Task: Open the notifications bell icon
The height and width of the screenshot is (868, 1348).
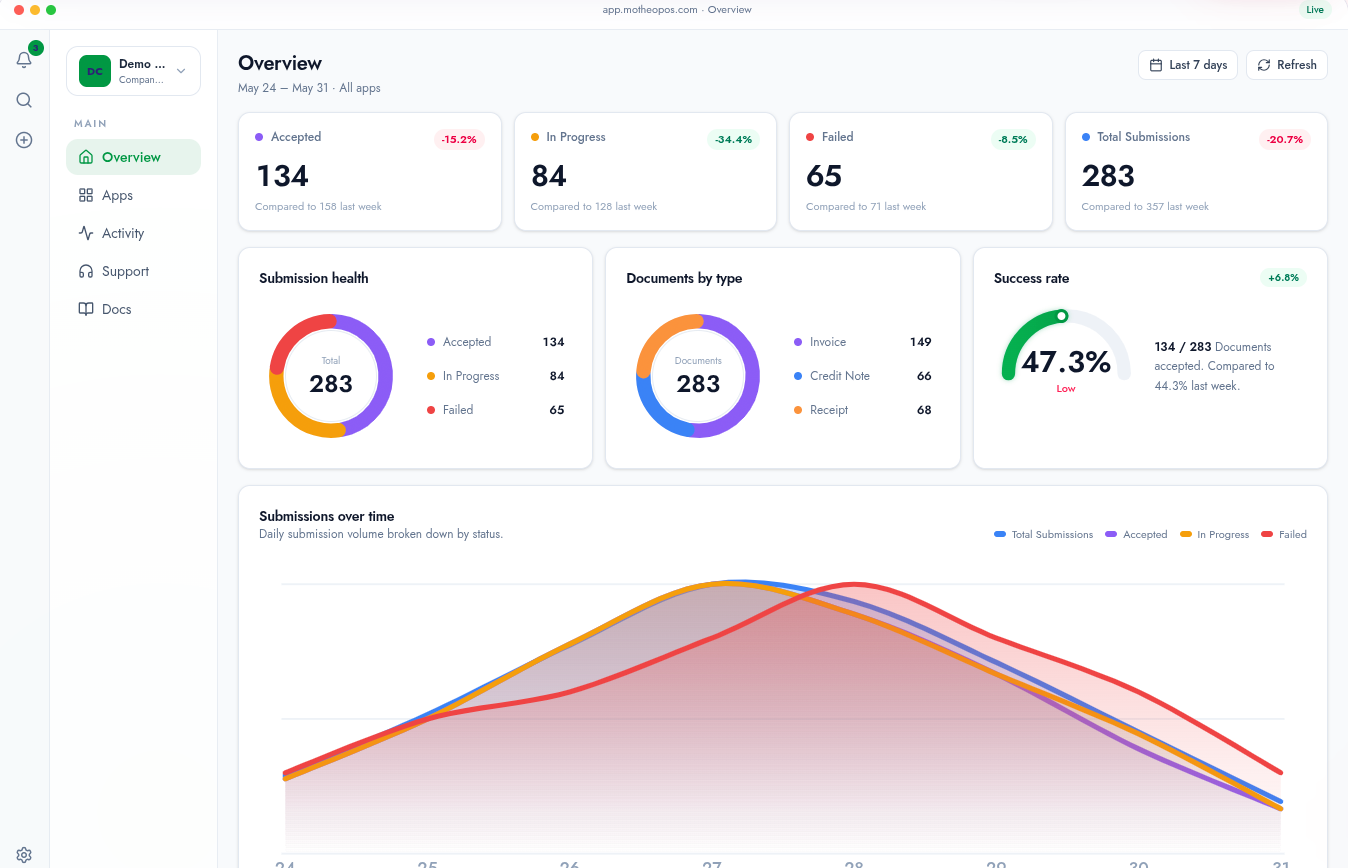Action: [x=24, y=60]
